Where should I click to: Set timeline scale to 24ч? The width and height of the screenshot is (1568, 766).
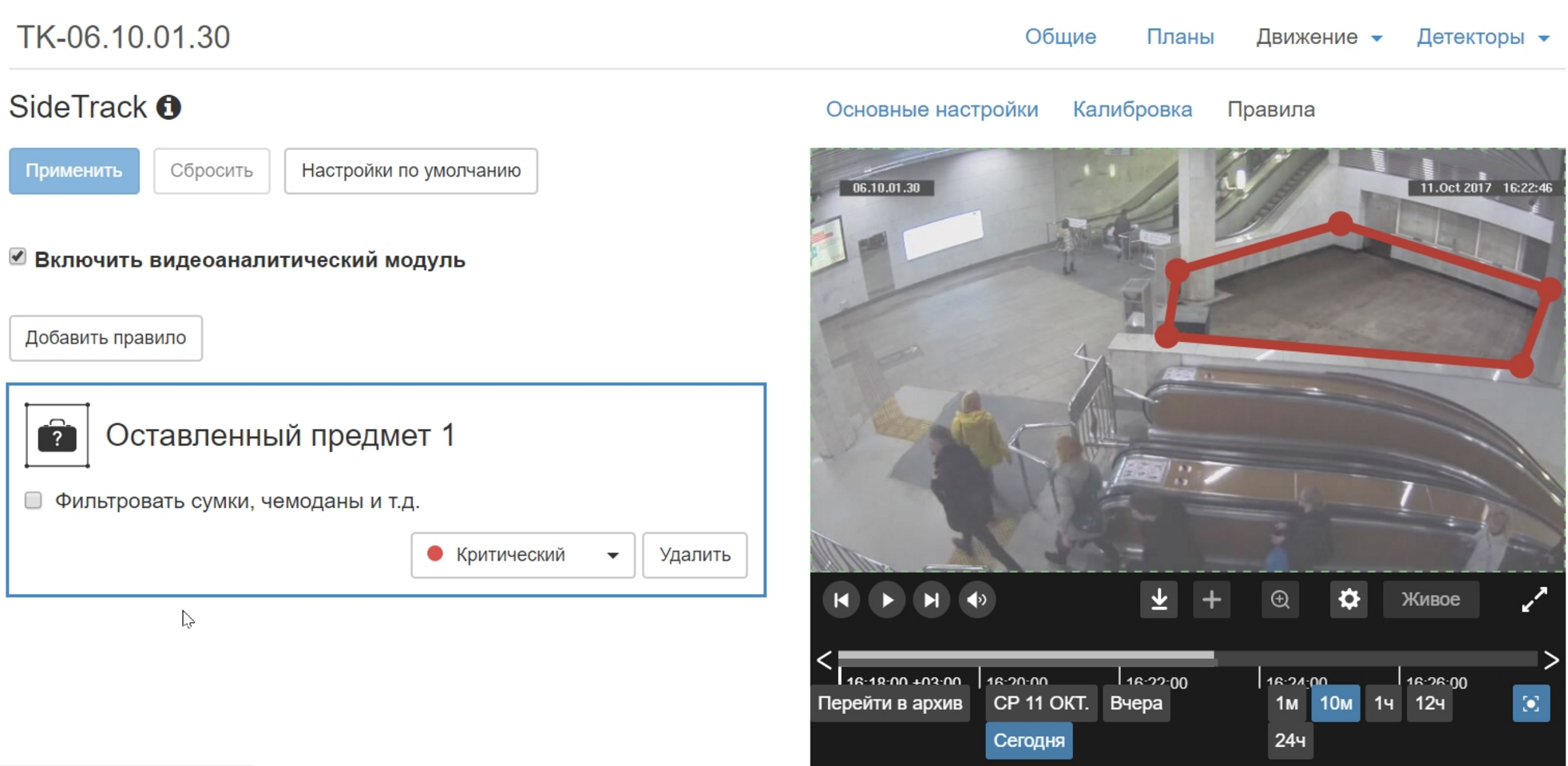[x=1290, y=740]
